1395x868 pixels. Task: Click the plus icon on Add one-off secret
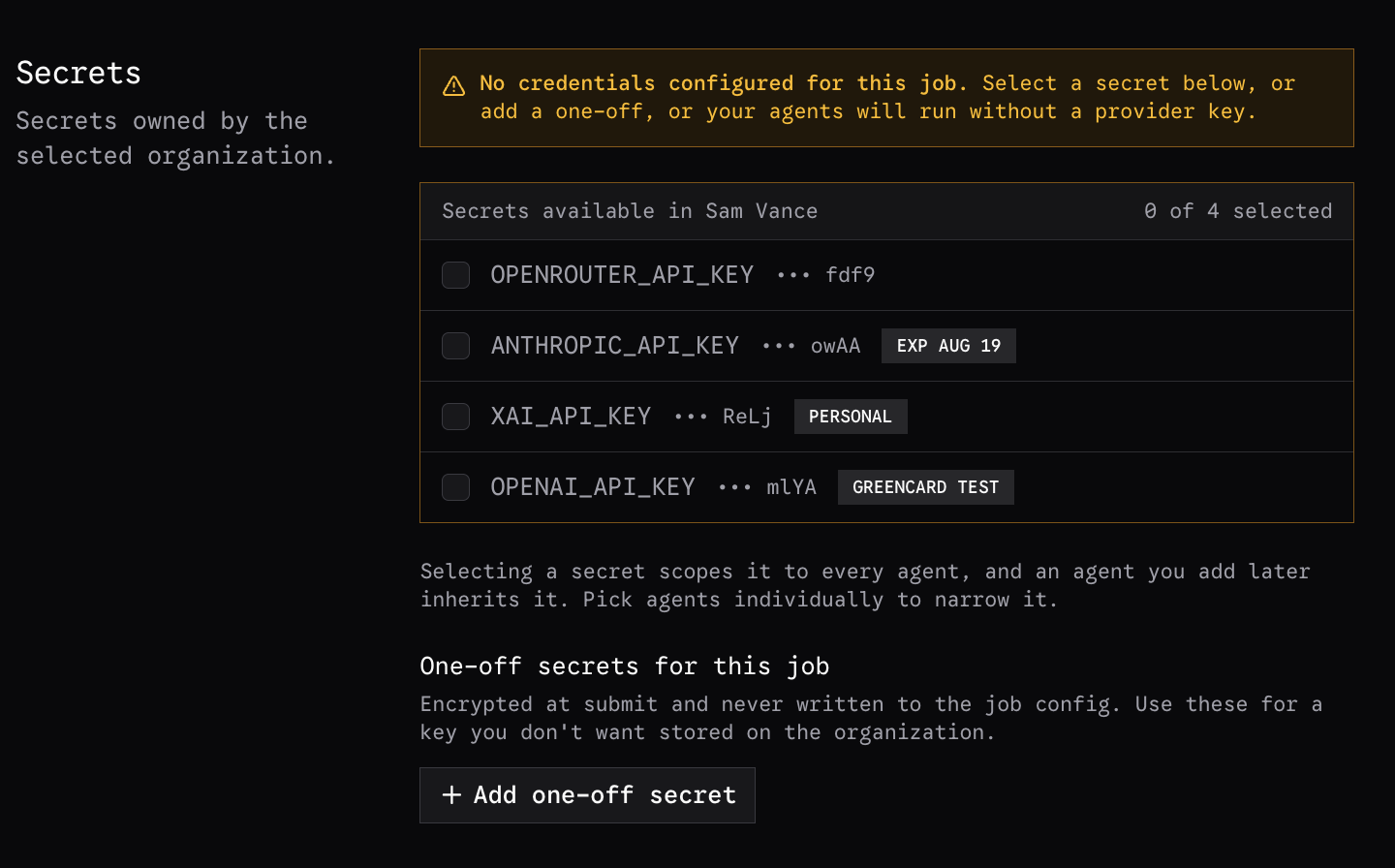[x=451, y=795]
